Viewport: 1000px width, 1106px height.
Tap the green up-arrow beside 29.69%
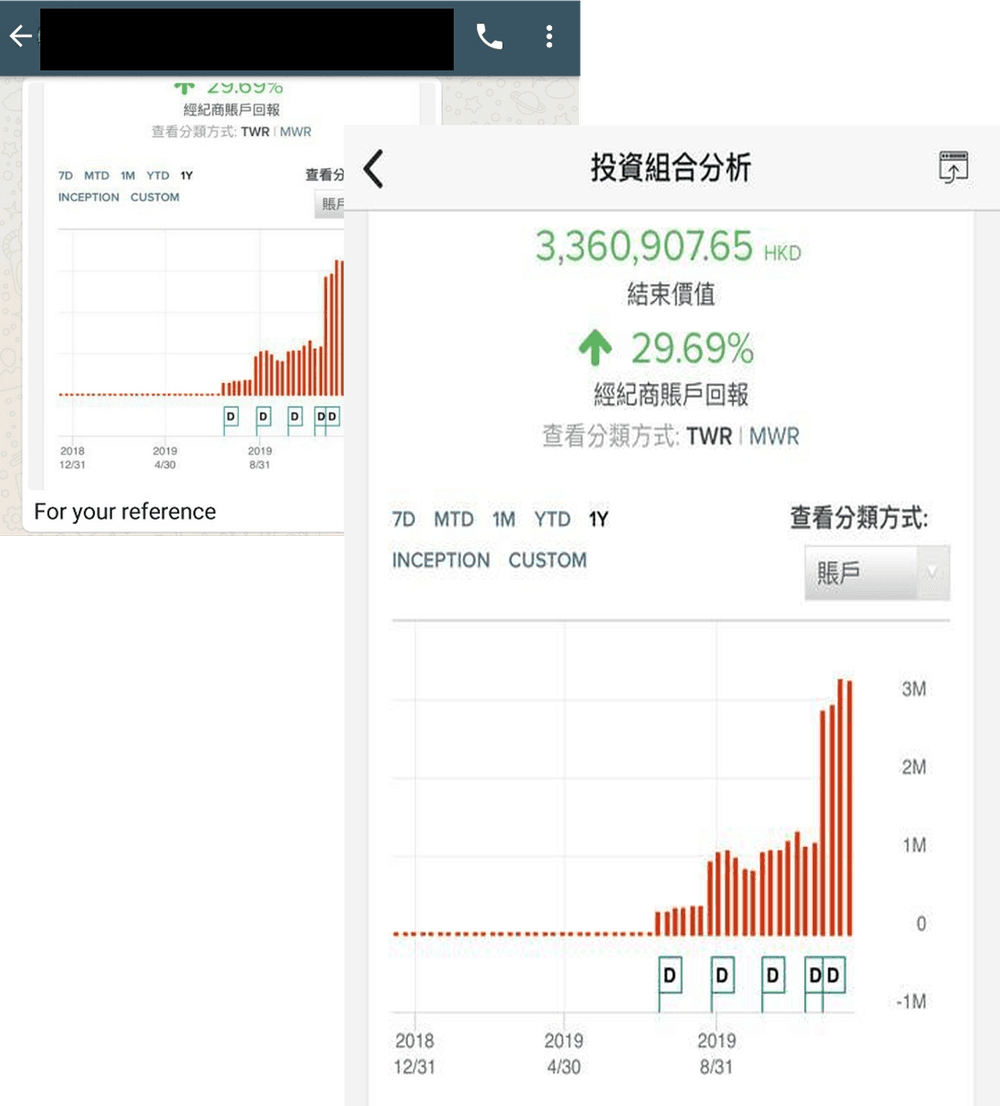tap(595, 347)
